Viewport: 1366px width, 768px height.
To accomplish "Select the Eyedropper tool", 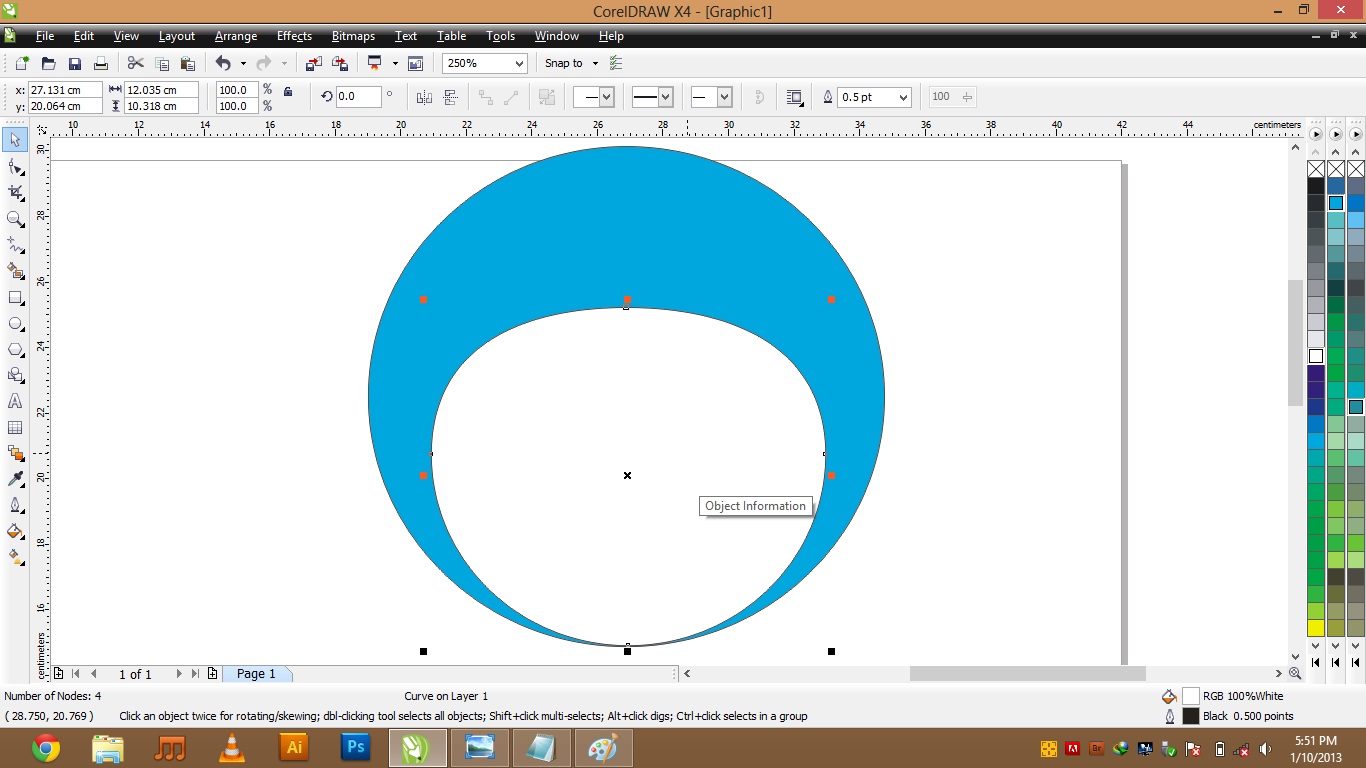I will pos(15,478).
